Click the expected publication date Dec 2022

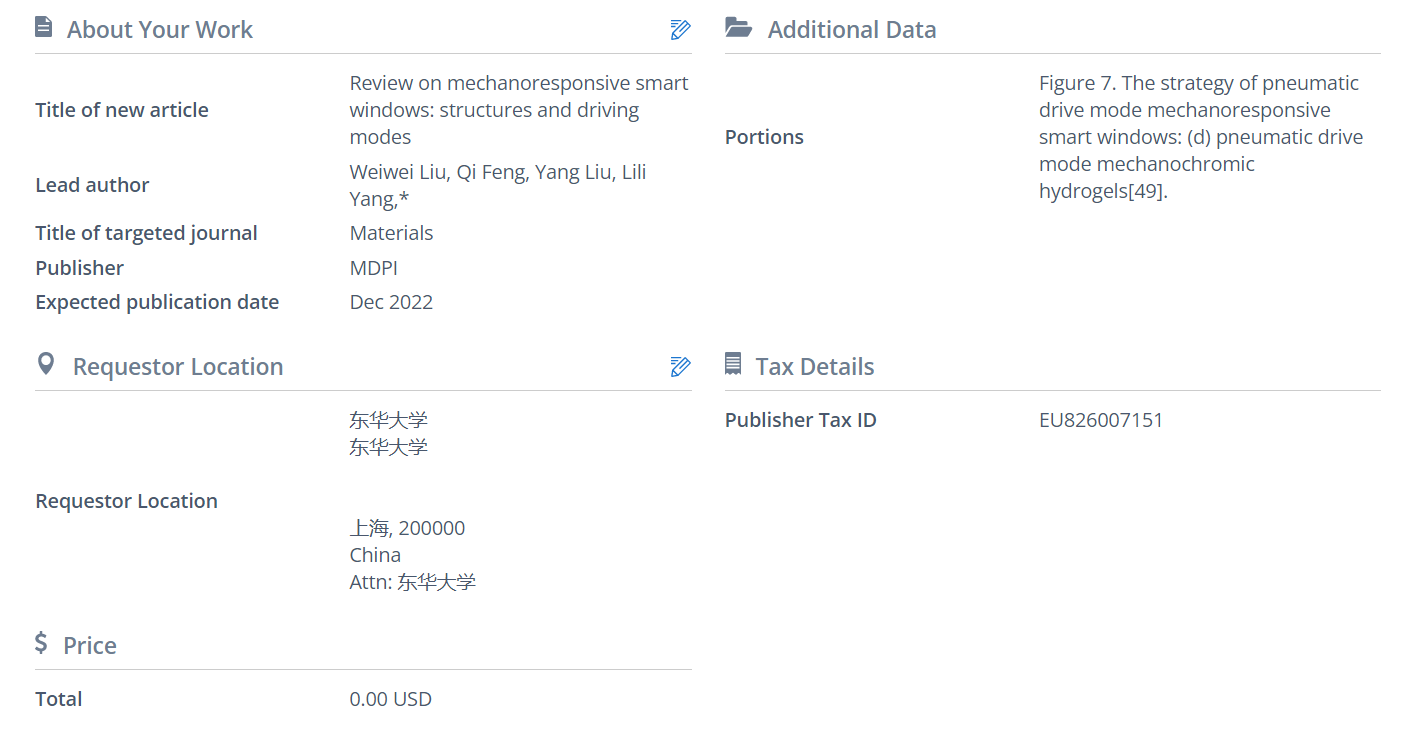tap(391, 302)
